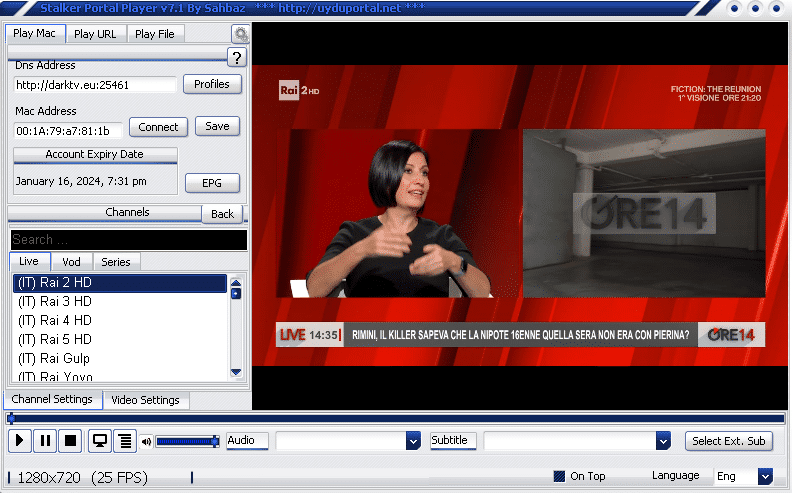The width and height of the screenshot is (792, 493).
Task: Click the channel Search field
Action: (x=128, y=240)
